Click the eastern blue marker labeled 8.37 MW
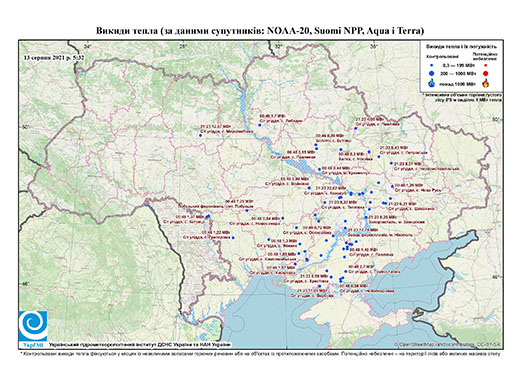This screenshot has width=520, height=368. (391, 163)
